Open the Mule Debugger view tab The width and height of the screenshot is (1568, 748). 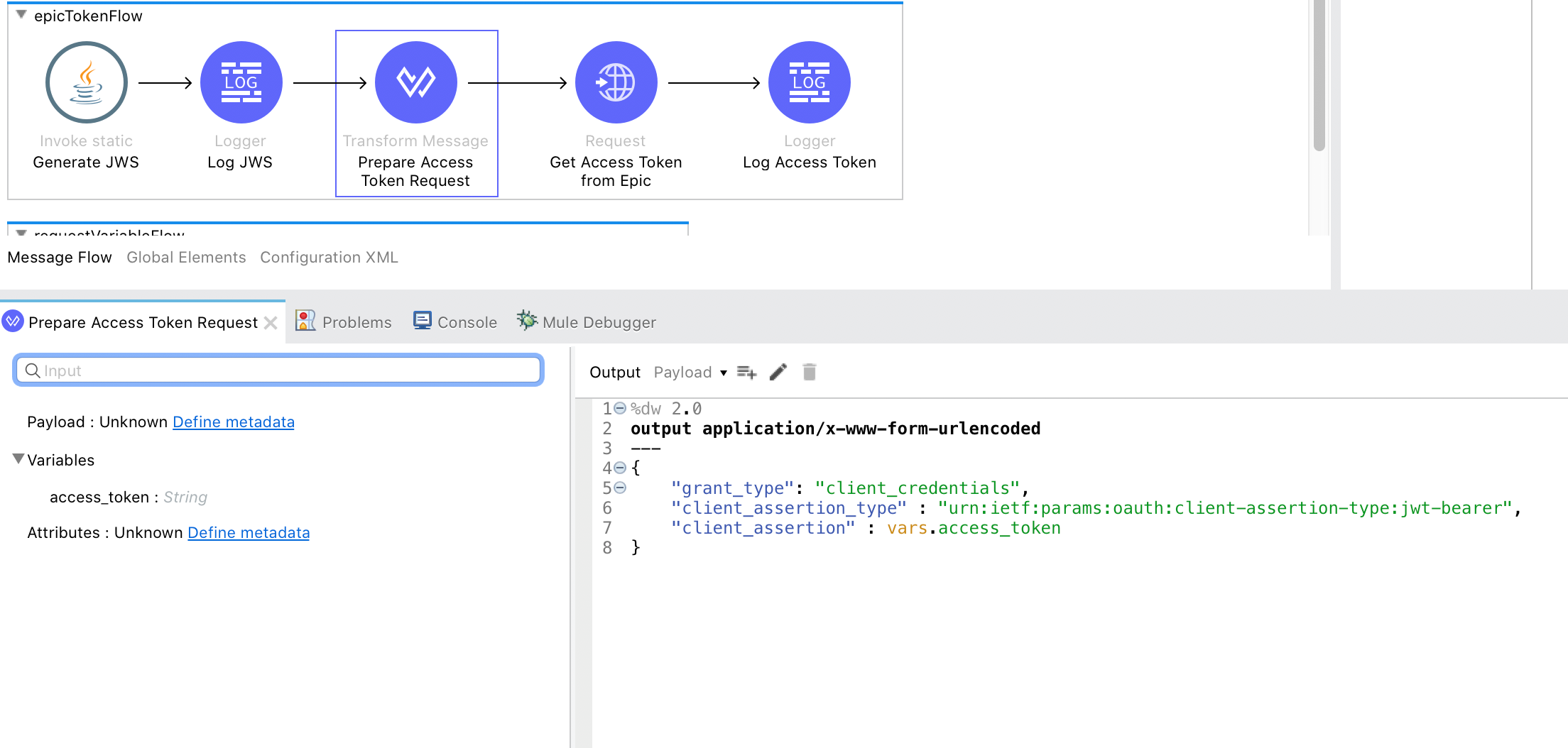click(587, 322)
